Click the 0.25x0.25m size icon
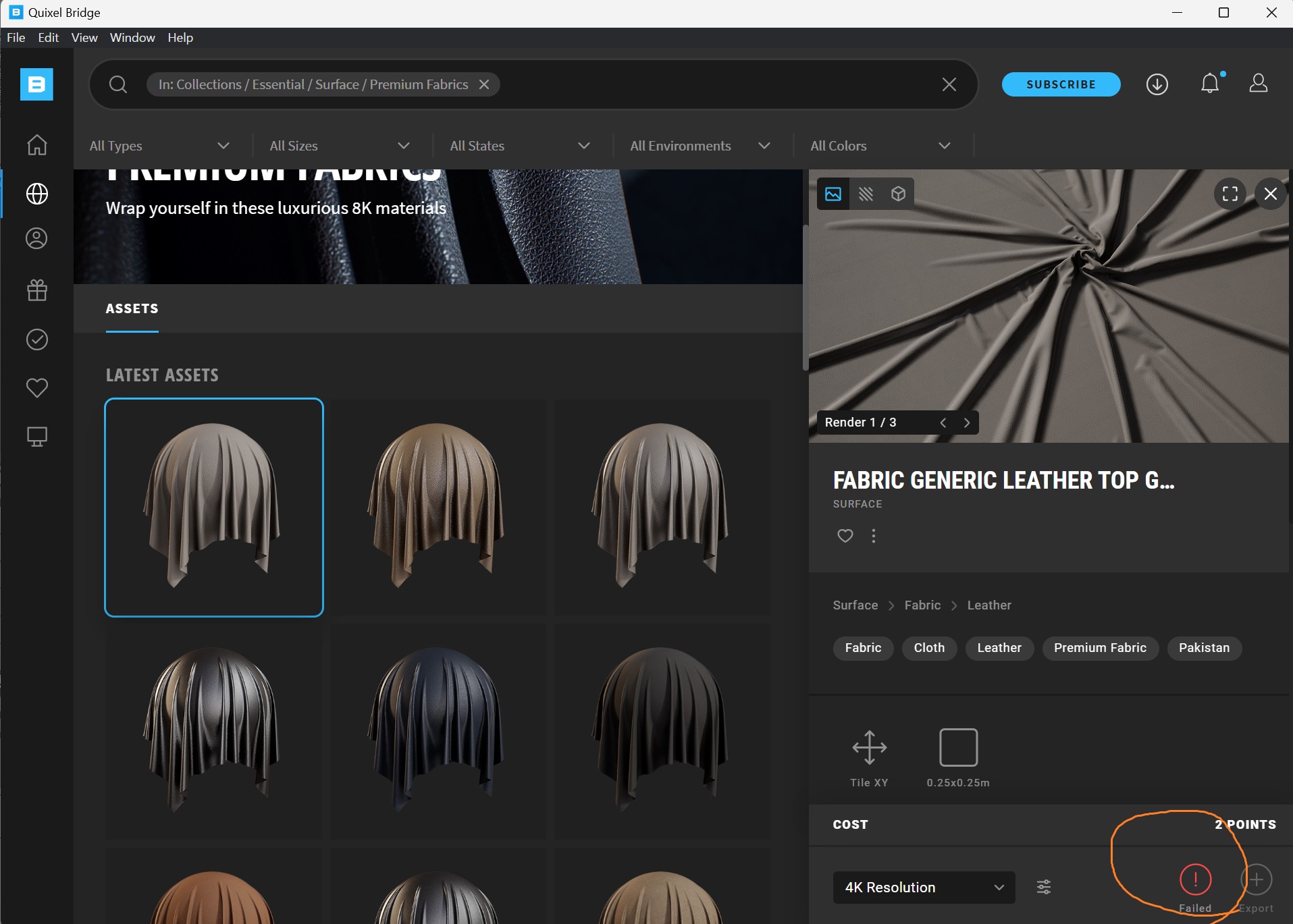 tap(958, 747)
